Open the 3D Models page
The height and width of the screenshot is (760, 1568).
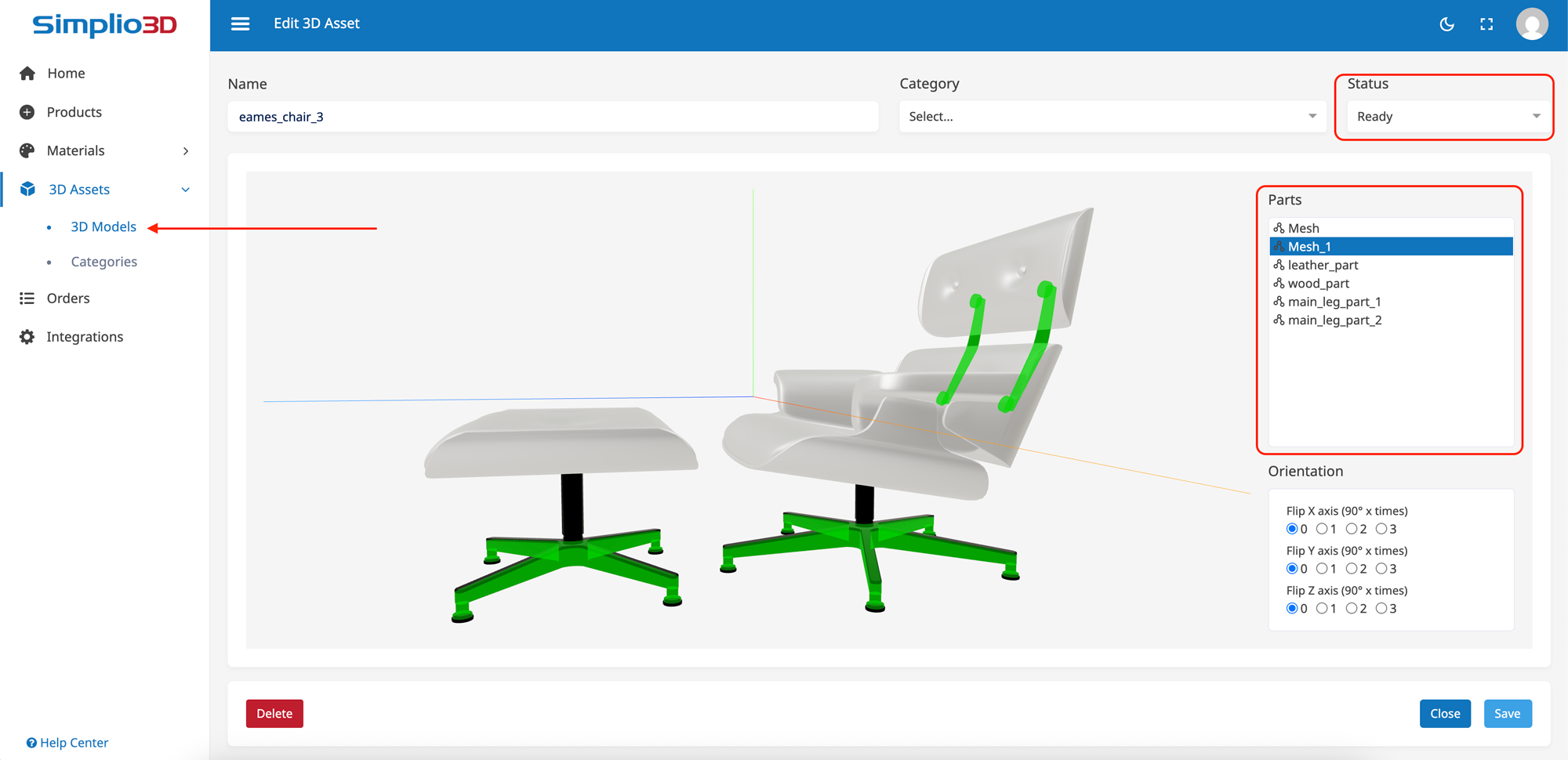coord(103,226)
